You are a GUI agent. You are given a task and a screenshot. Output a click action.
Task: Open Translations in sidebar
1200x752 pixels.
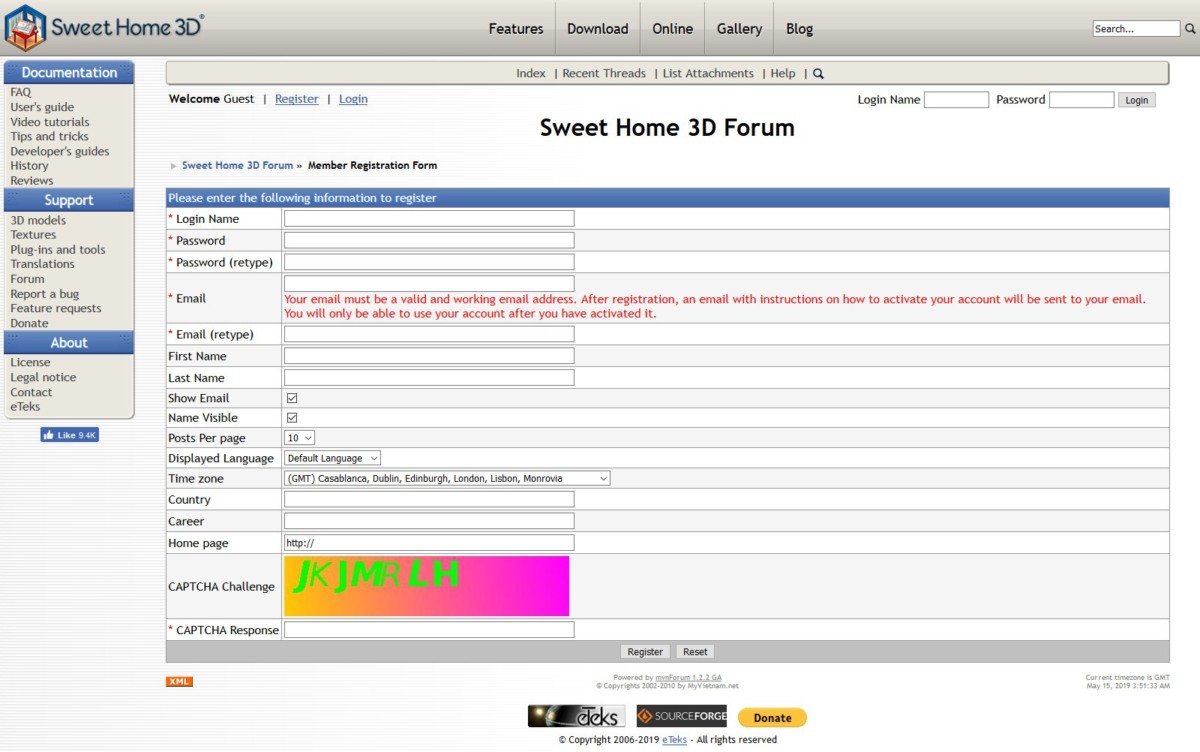42,264
